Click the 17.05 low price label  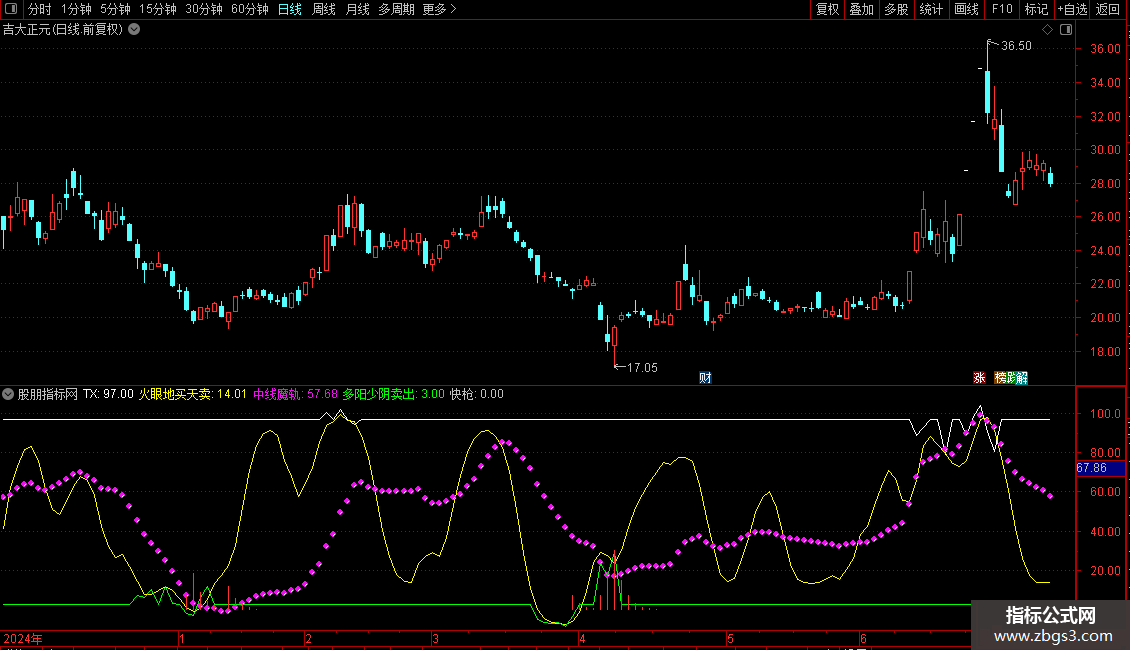(642, 368)
